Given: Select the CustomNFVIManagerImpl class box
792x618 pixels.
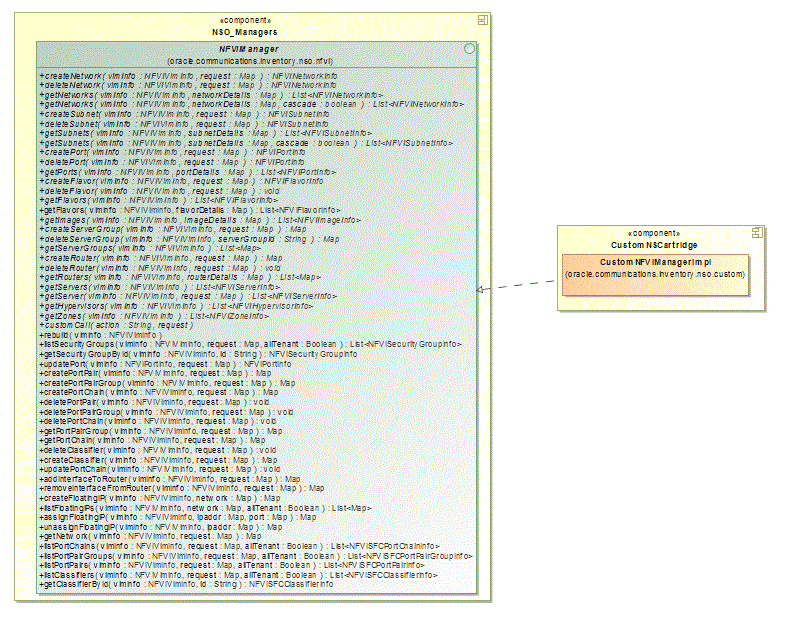Looking at the screenshot, I should (x=655, y=275).
